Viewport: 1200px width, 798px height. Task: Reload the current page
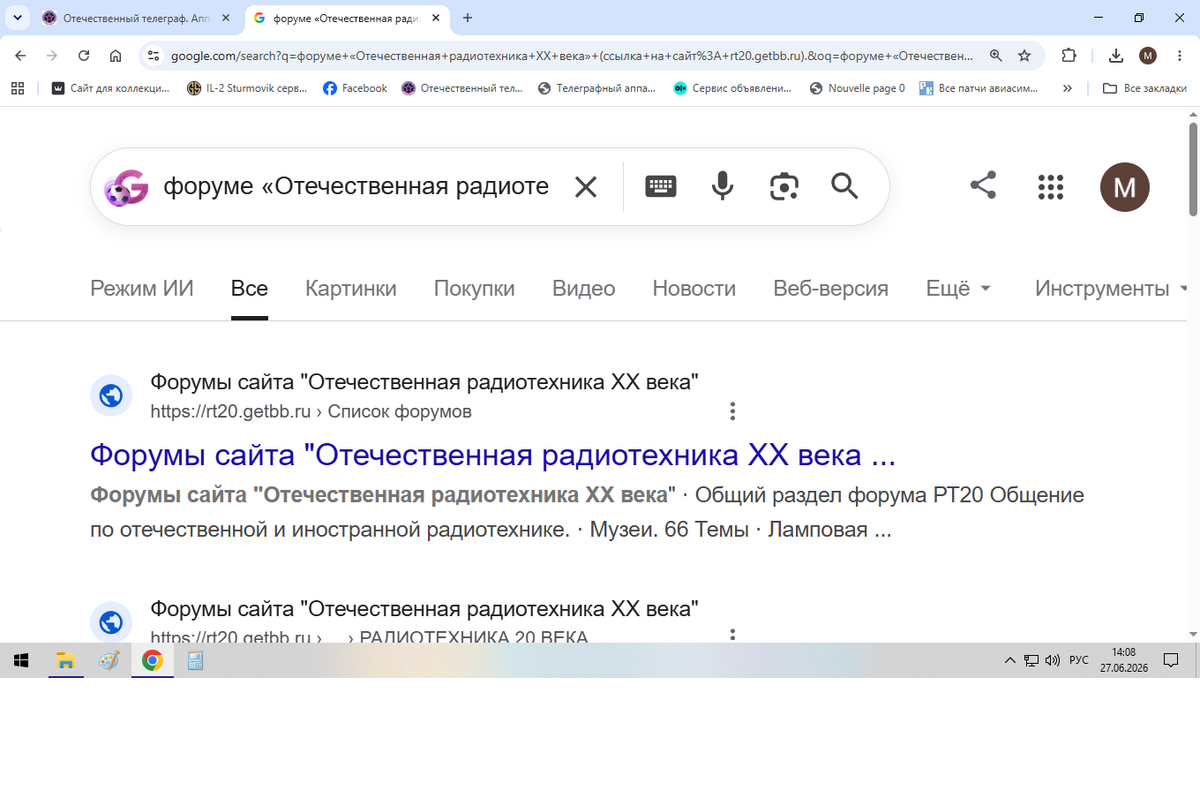click(x=84, y=56)
